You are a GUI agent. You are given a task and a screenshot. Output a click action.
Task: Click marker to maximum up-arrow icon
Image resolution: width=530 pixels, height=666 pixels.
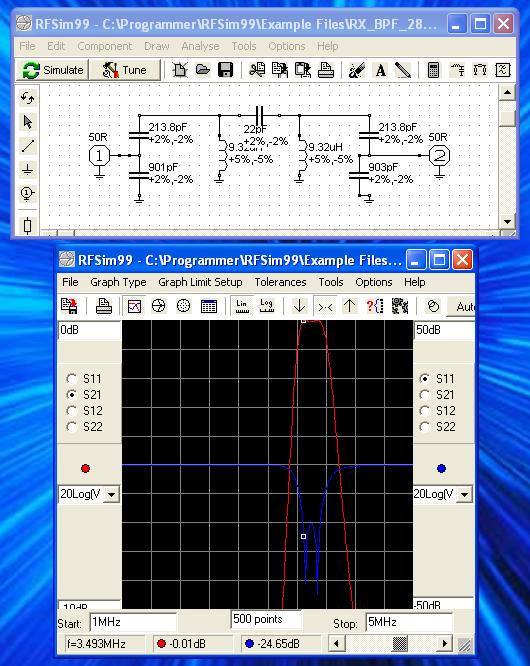pyautogui.click(x=350, y=306)
